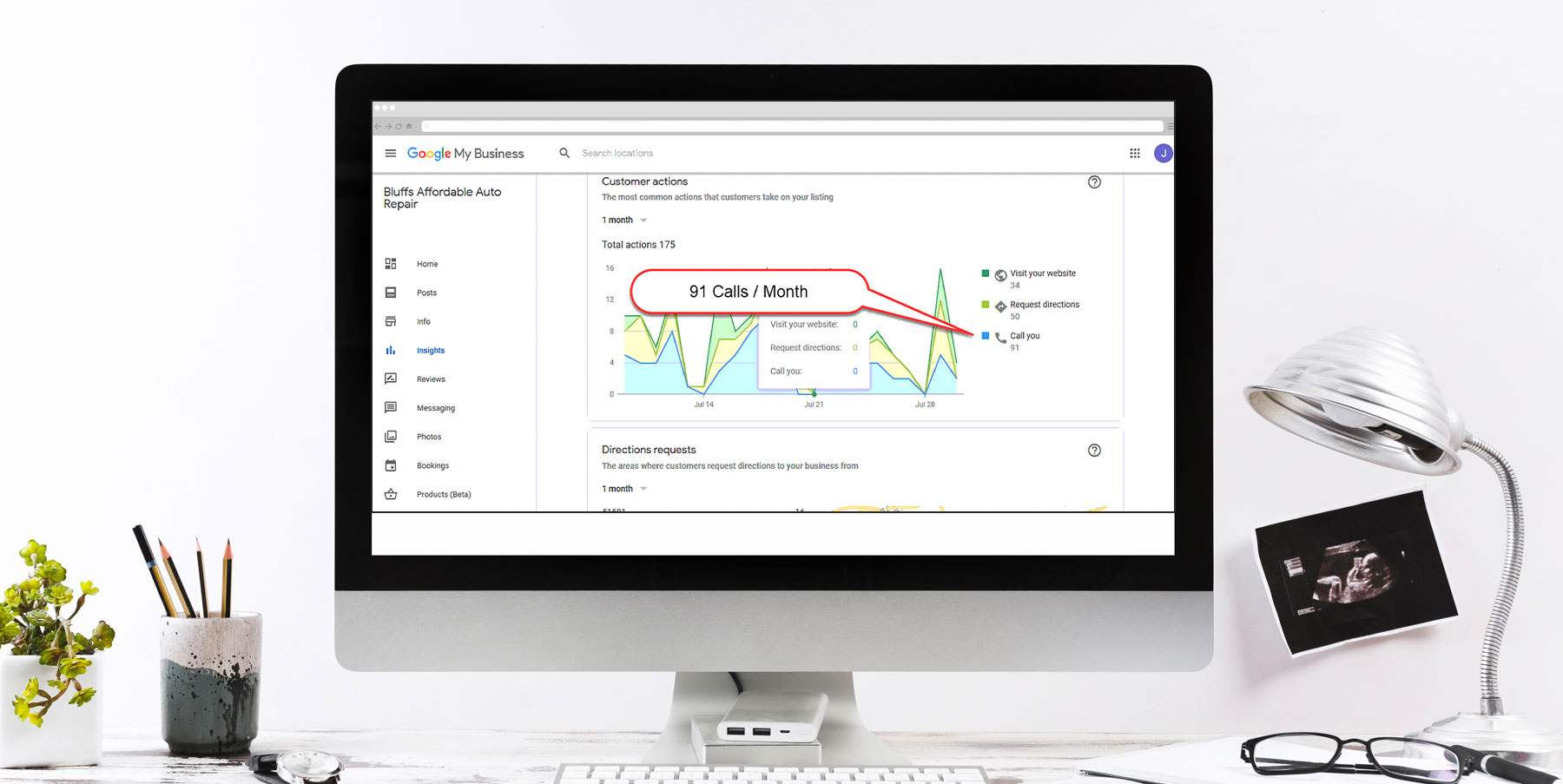Screen dimensions: 1563x784
Task: Open help for Directions requests card
Action: [x=1094, y=451]
